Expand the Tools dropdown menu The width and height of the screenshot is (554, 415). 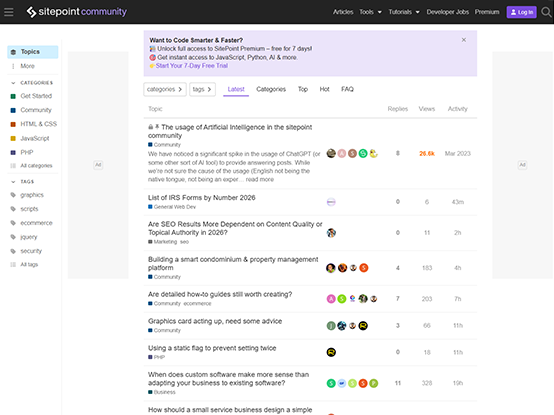point(370,12)
